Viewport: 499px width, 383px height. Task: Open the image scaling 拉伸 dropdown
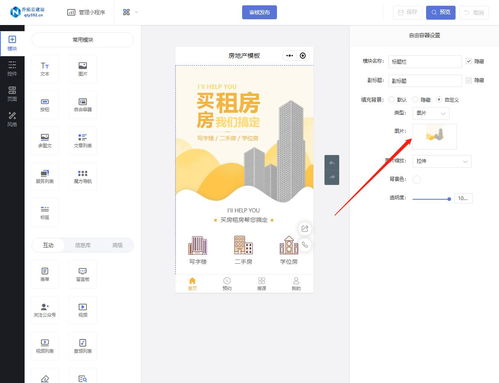coord(442,161)
